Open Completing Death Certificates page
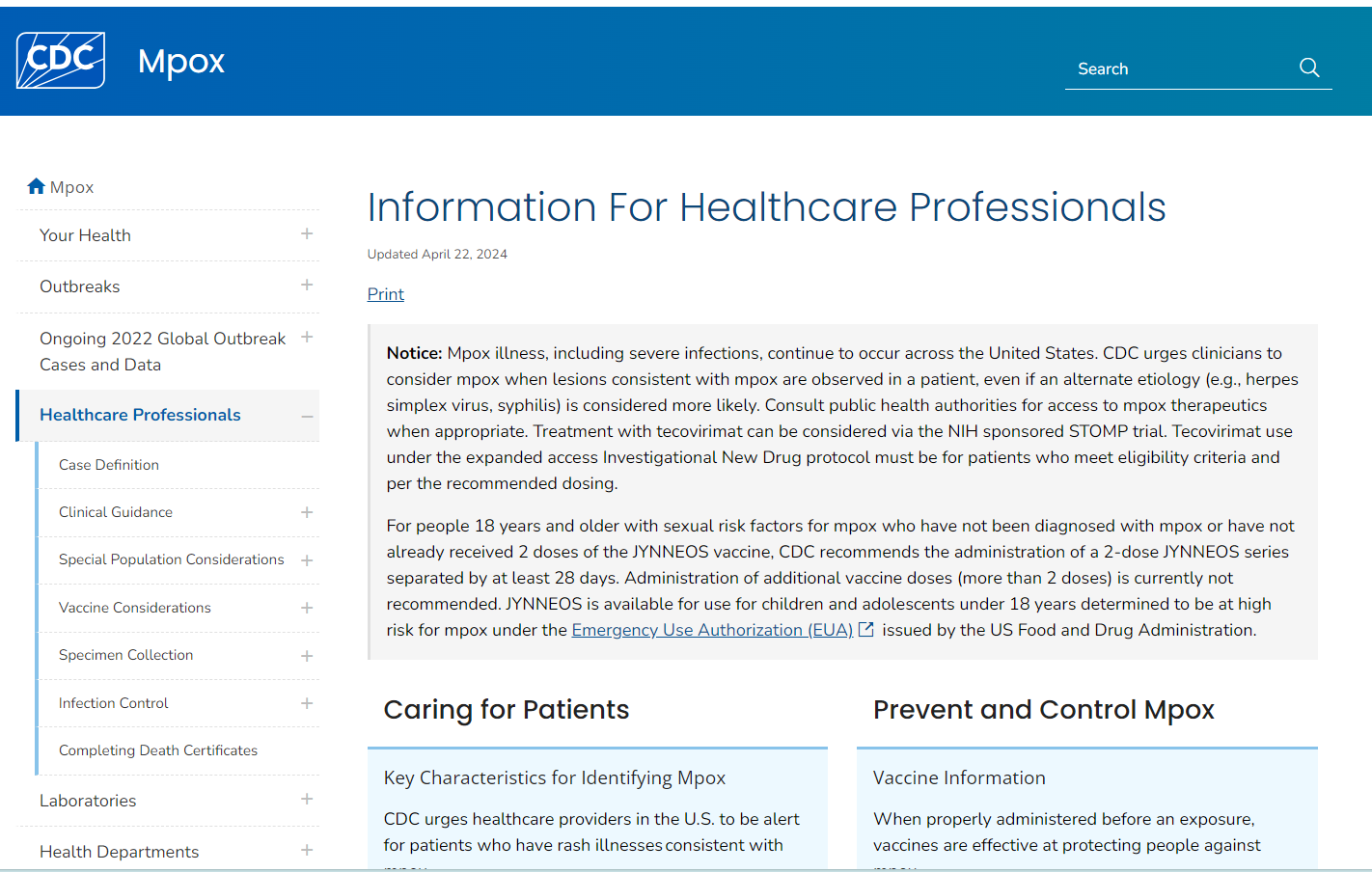This screenshot has width=1372, height=872. point(158,749)
